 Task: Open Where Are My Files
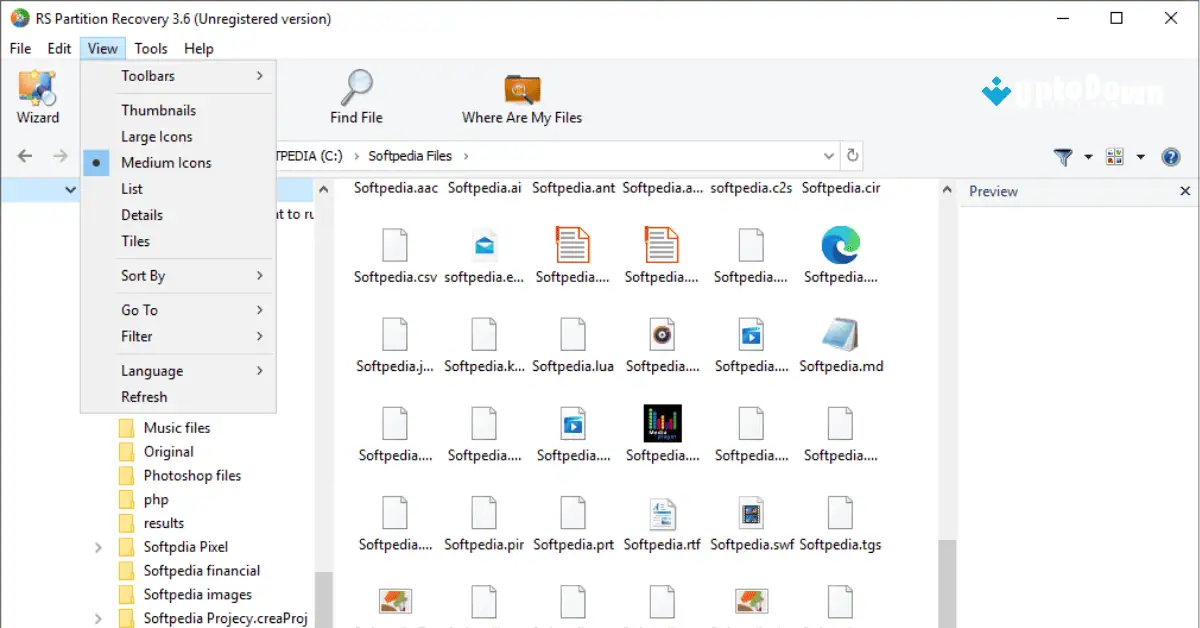(x=520, y=95)
